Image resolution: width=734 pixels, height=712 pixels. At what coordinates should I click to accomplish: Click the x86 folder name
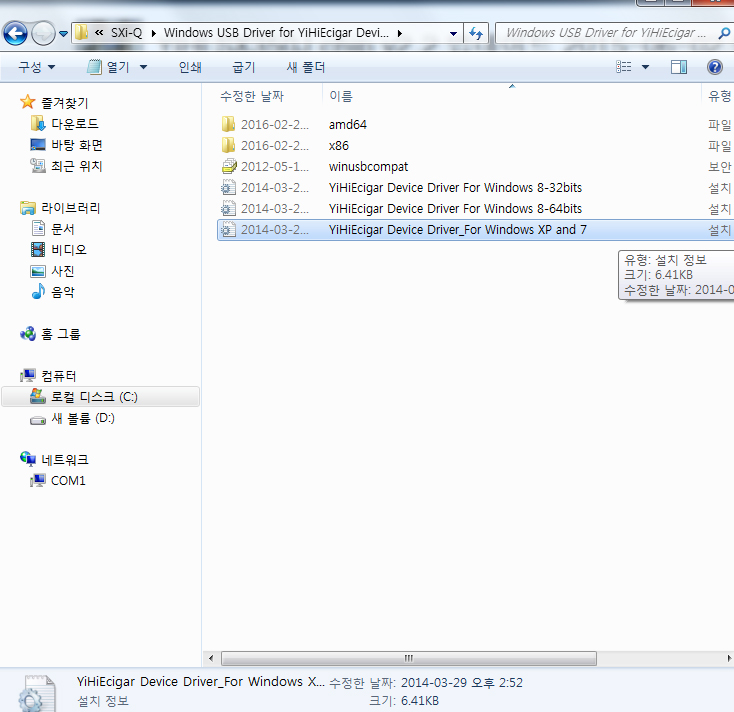pos(338,146)
